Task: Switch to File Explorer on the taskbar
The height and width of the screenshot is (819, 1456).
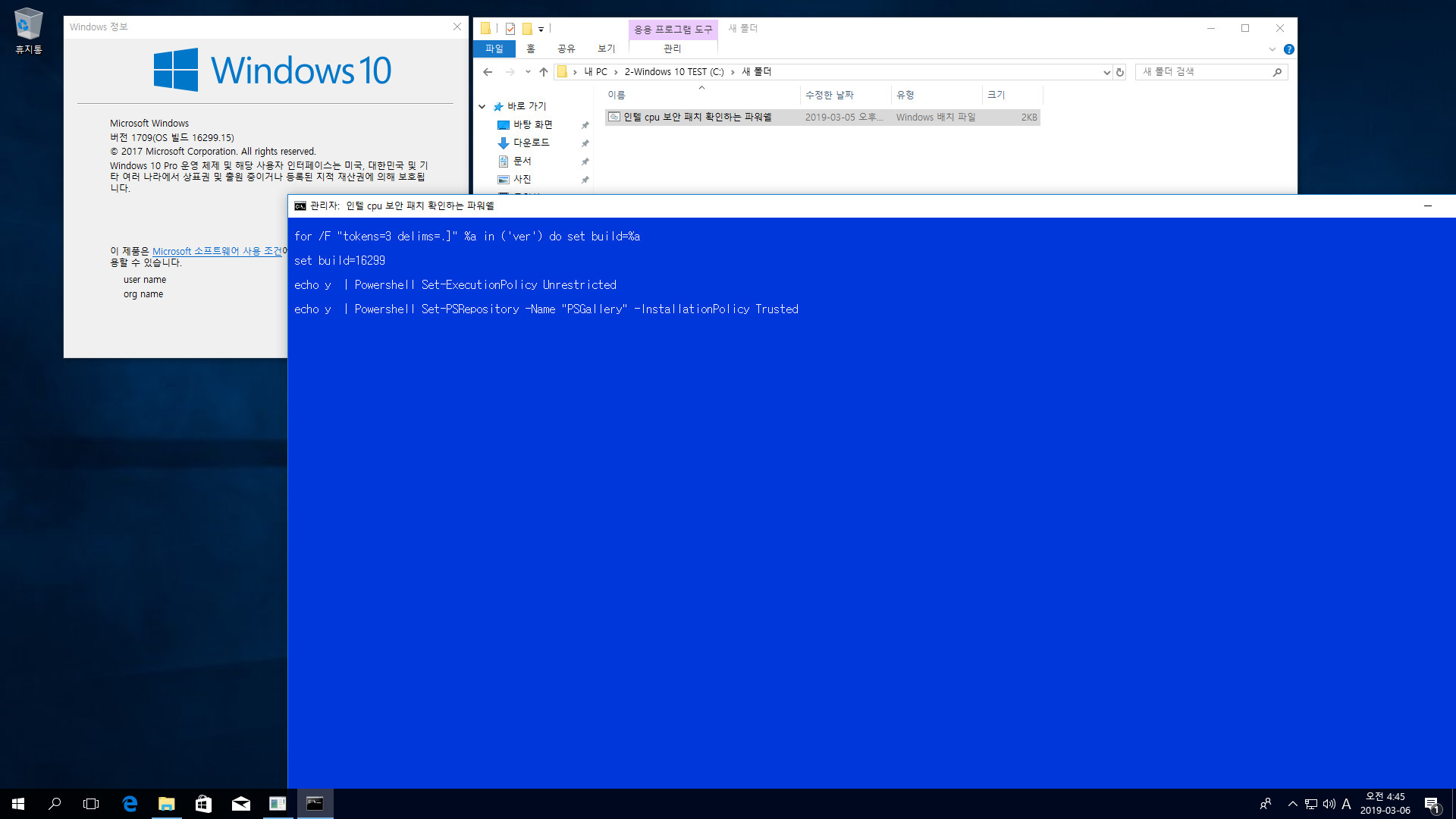Action: (x=166, y=804)
